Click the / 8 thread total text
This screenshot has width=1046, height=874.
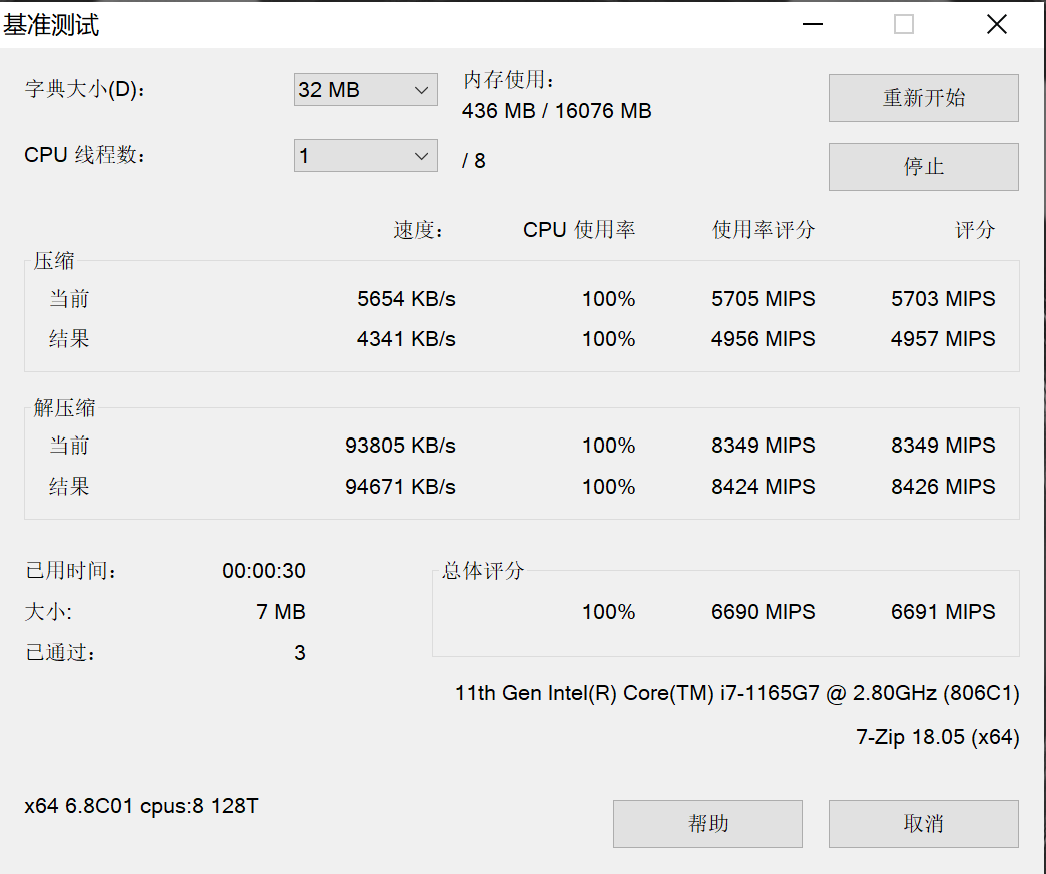pyautogui.click(x=474, y=161)
